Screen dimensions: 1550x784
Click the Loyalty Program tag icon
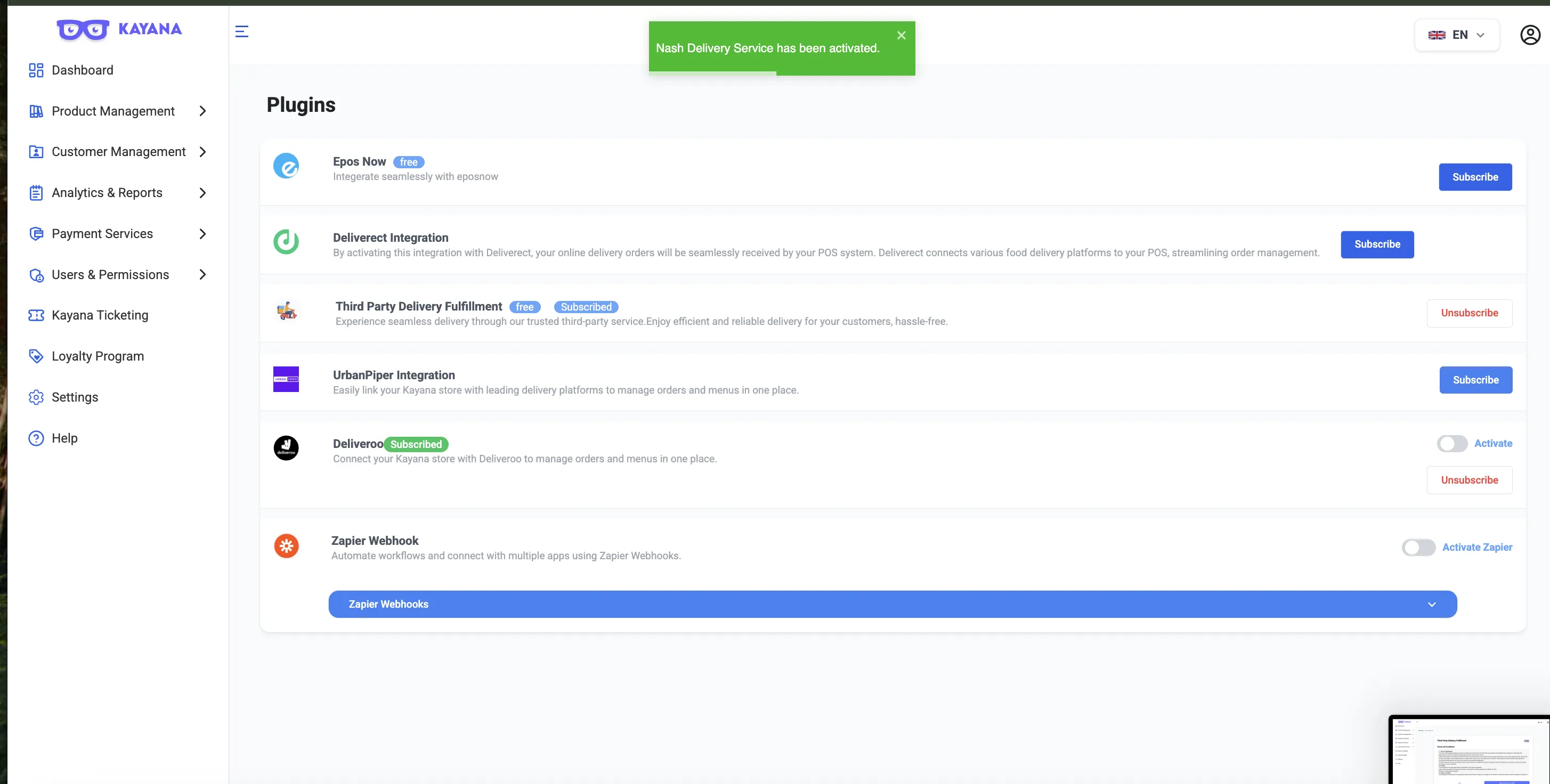tap(36, 356)
